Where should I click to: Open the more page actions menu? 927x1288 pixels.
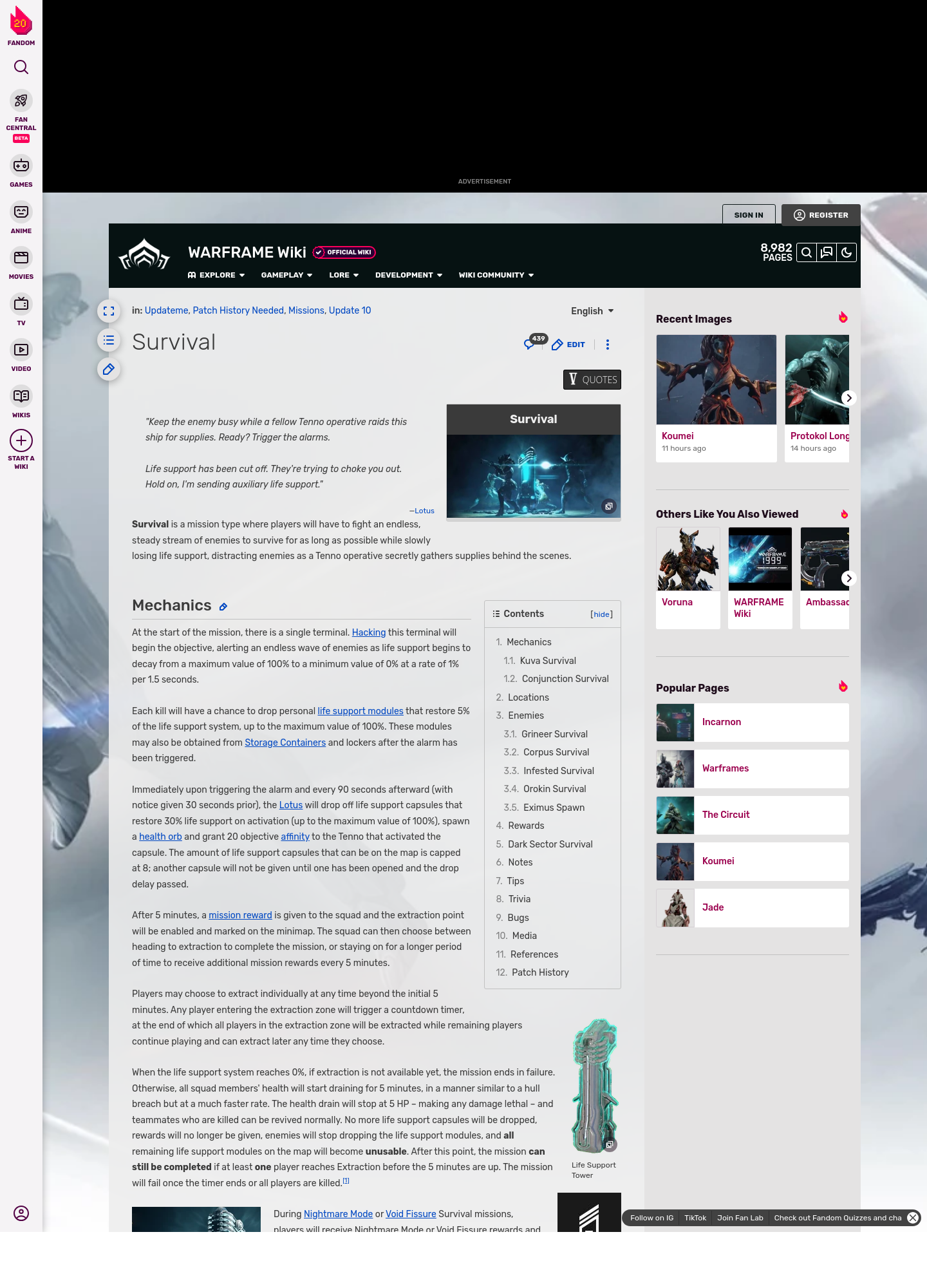pos(608,345)
